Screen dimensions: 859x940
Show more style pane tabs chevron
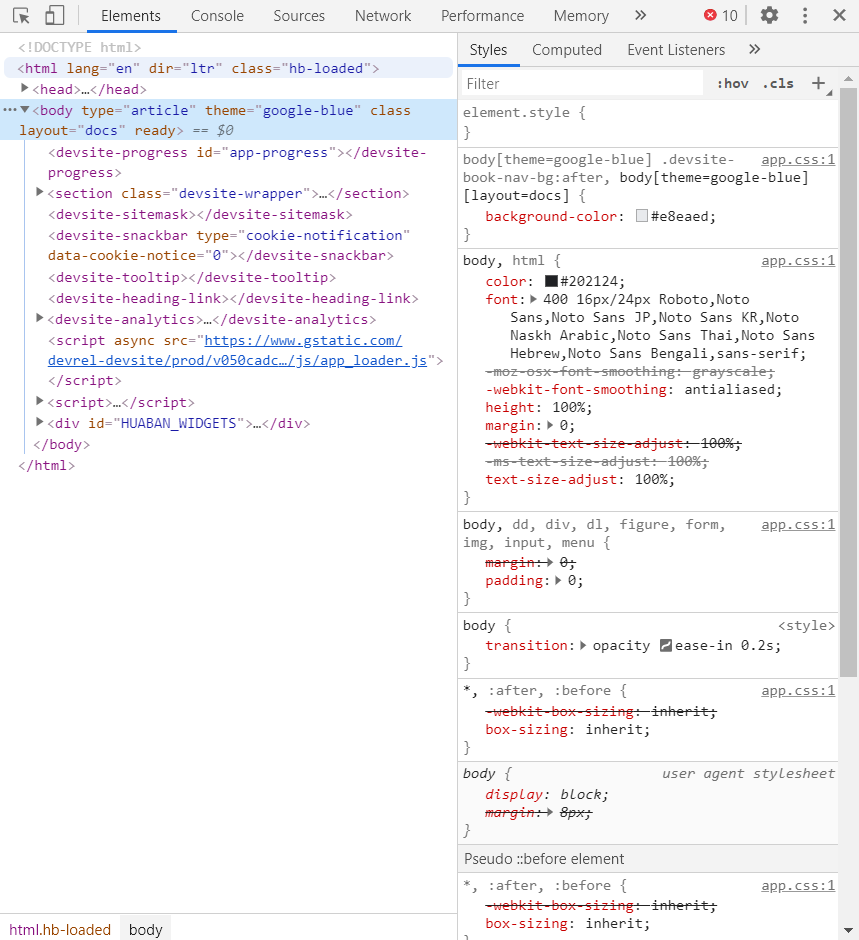coord(754,50)
